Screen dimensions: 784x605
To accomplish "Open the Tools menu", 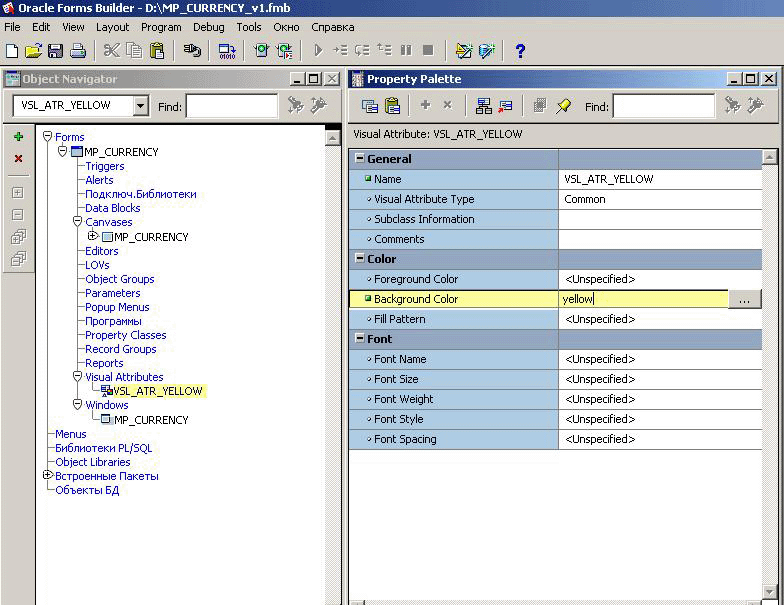I will pyautogui.click(x=249, y=27).
